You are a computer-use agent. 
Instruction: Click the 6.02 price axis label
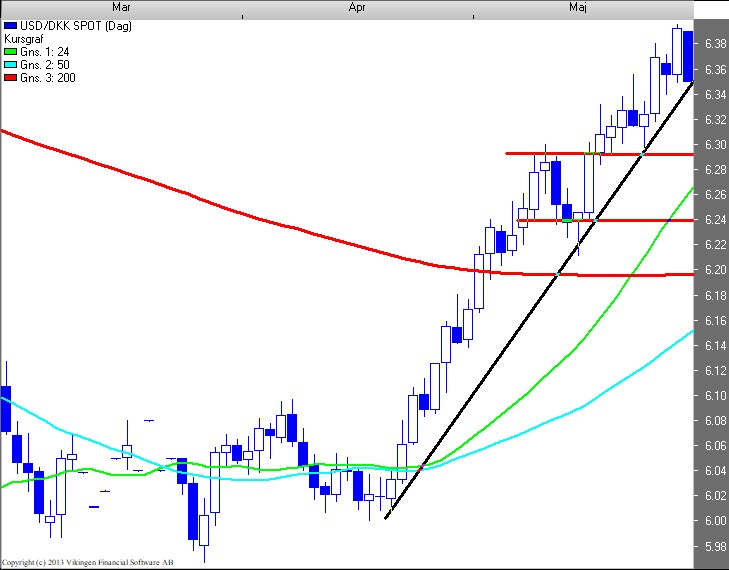tap(716, 496)
